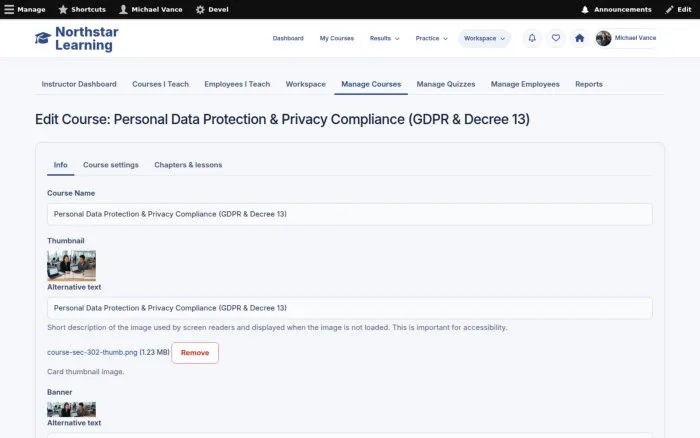
Task: Click the Michael Vance user icon in admin toolbar
Action: (123, 9)
